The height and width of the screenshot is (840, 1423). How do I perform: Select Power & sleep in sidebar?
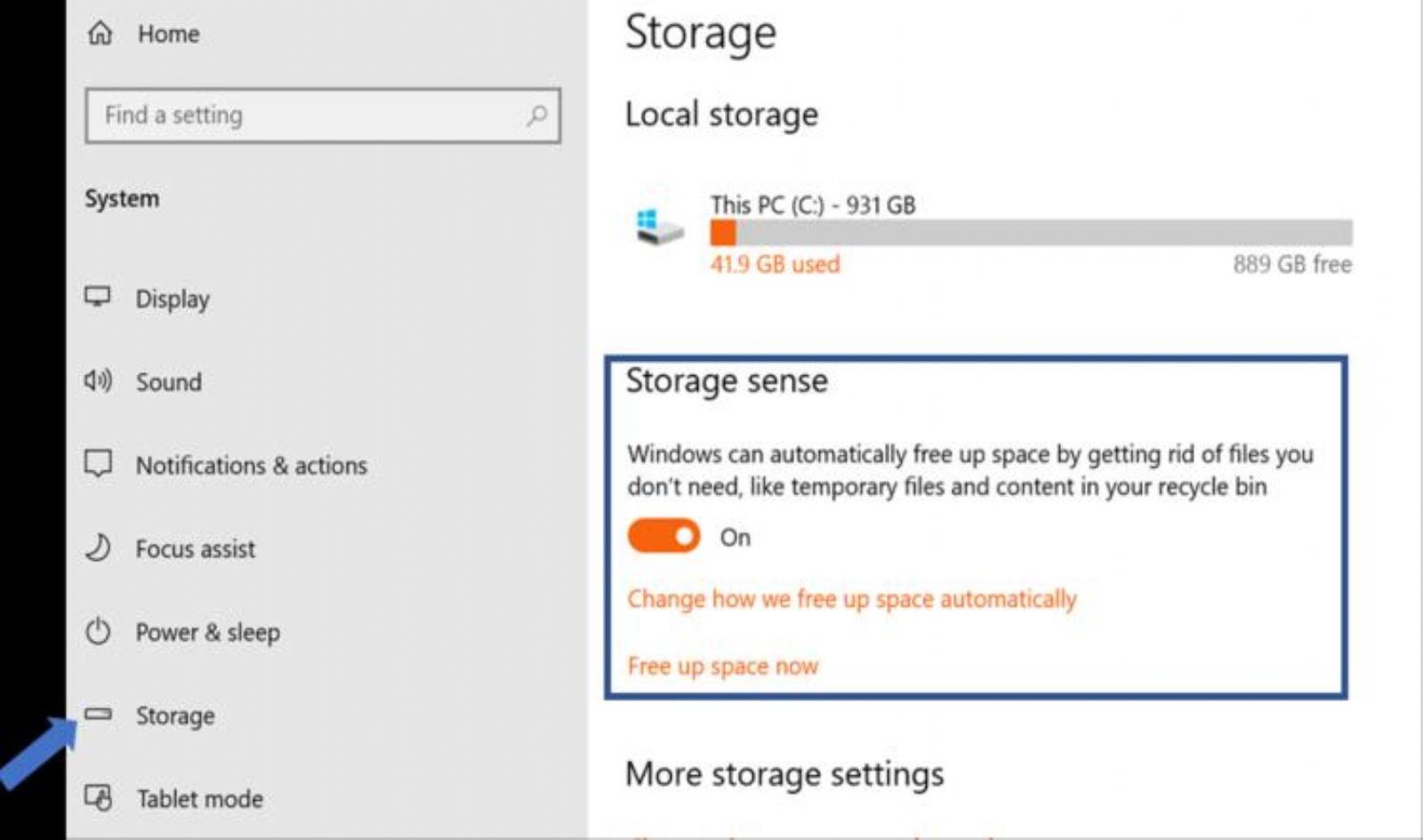click(207, 632)
